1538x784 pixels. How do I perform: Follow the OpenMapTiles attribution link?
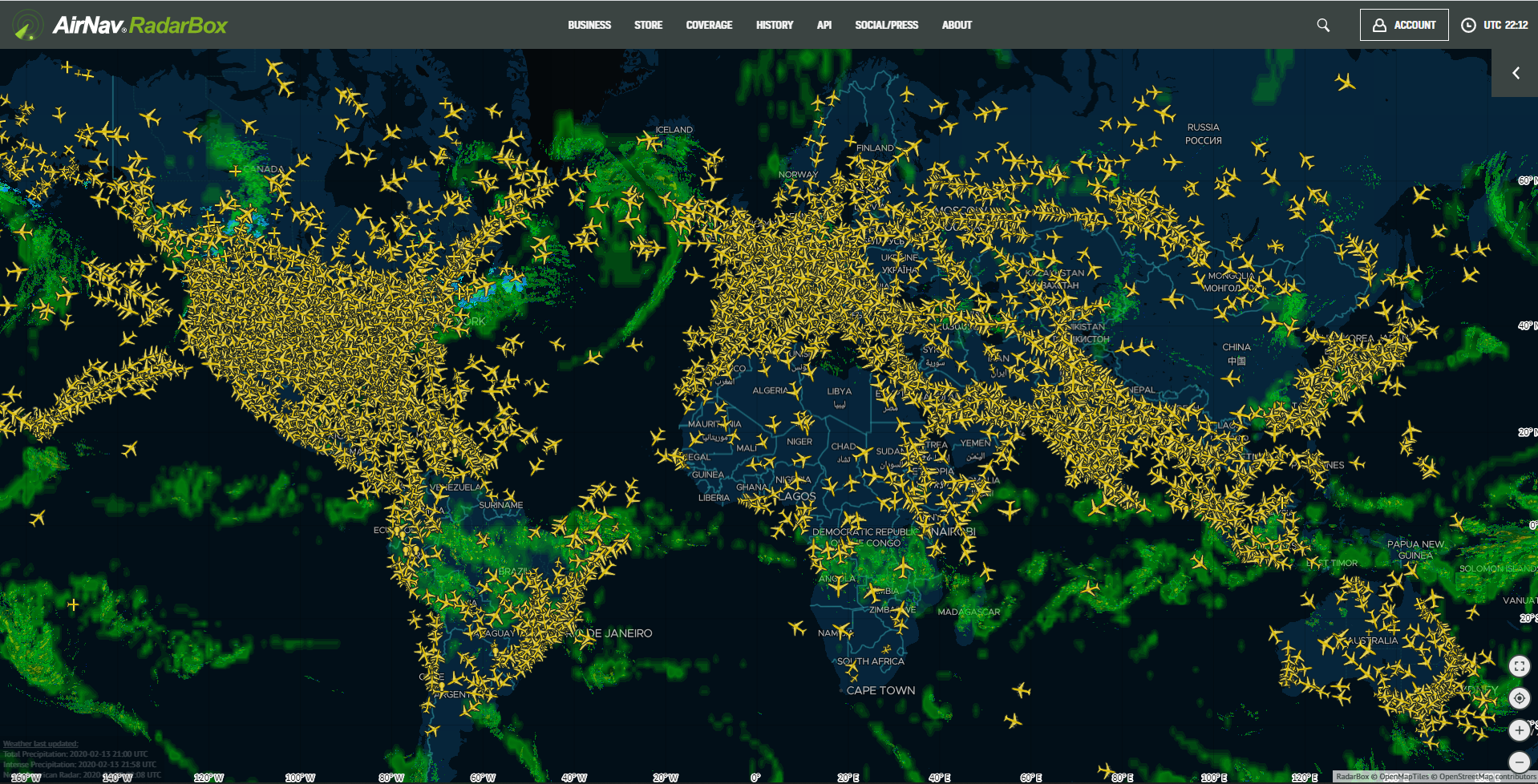tap(1404, 777)
